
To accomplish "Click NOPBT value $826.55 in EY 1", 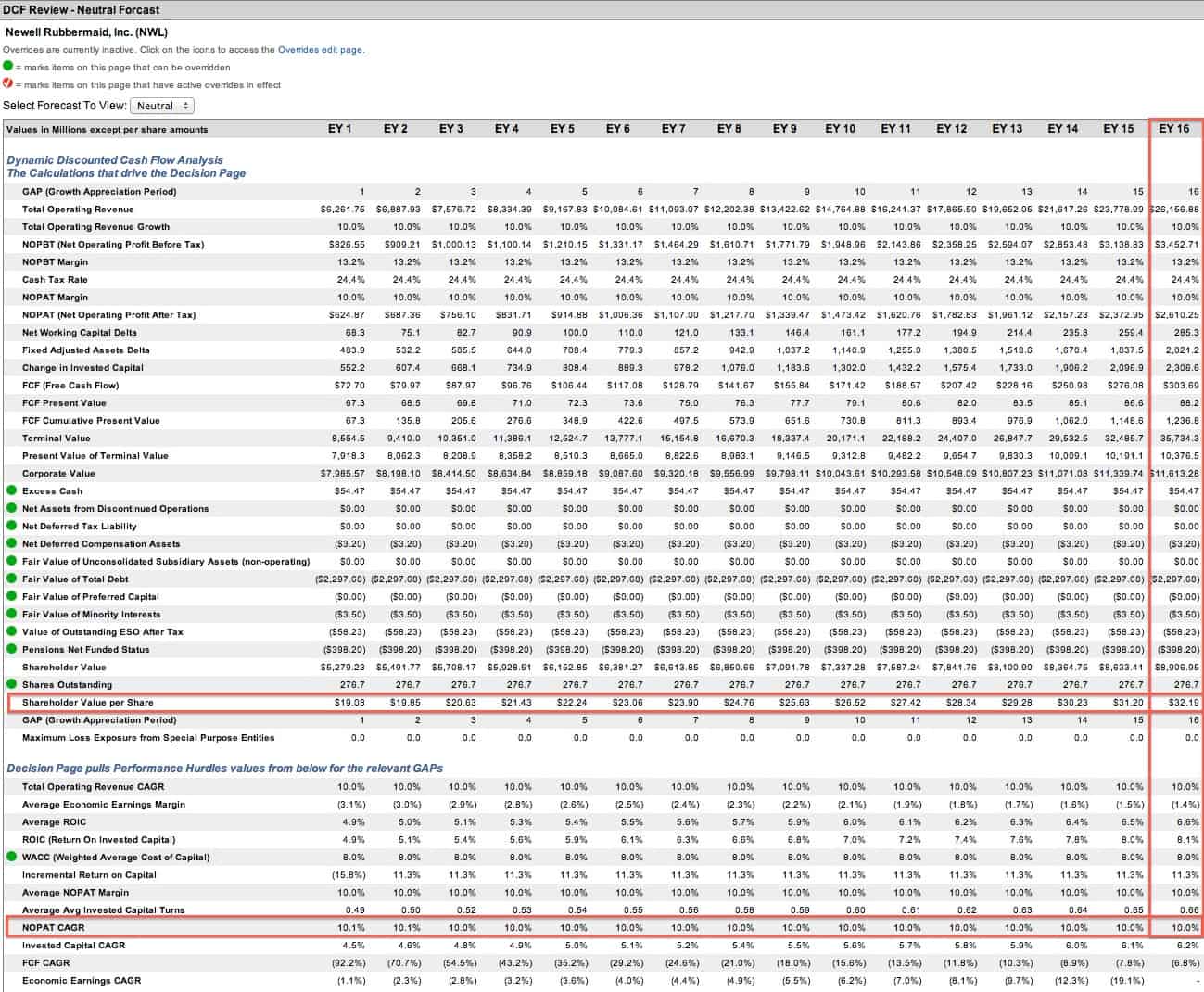I will click(347, 245).
